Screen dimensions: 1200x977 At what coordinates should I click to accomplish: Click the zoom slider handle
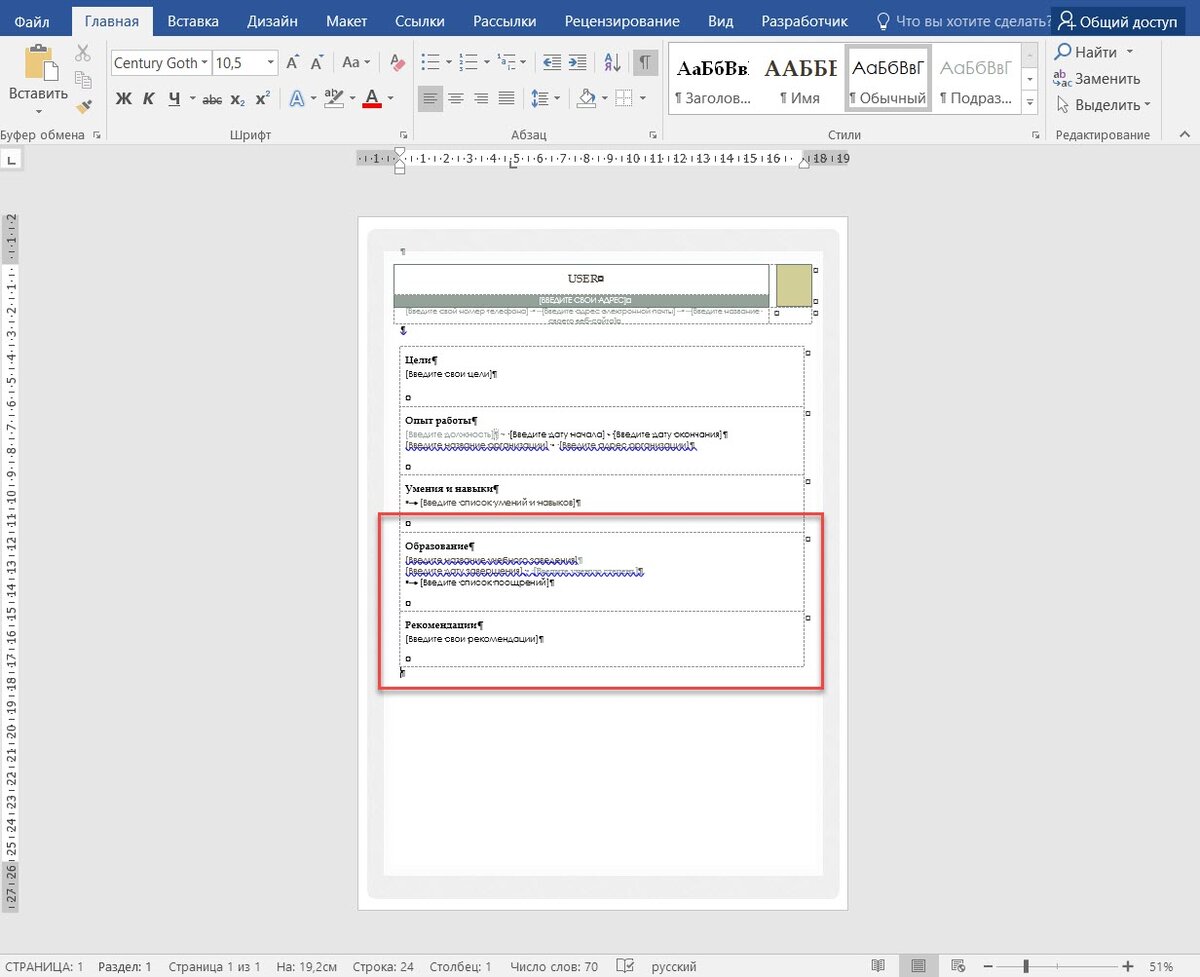click(x=1026, y=966)
